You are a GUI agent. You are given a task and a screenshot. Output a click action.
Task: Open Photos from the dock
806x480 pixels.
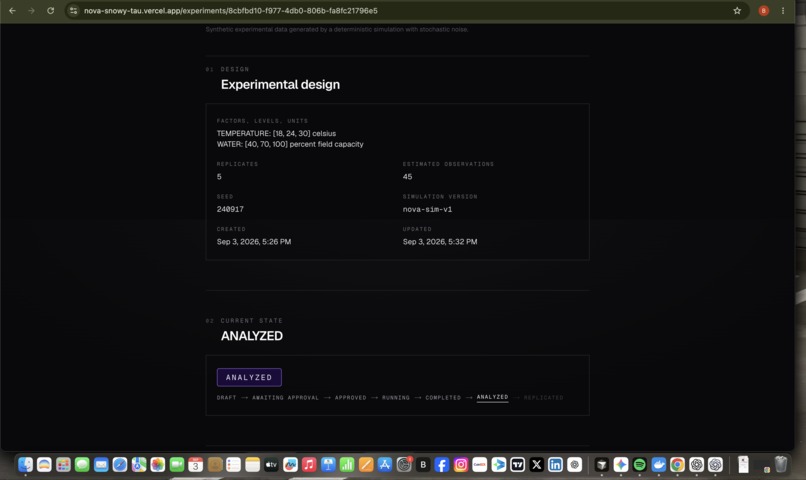(x=158, y=465)
